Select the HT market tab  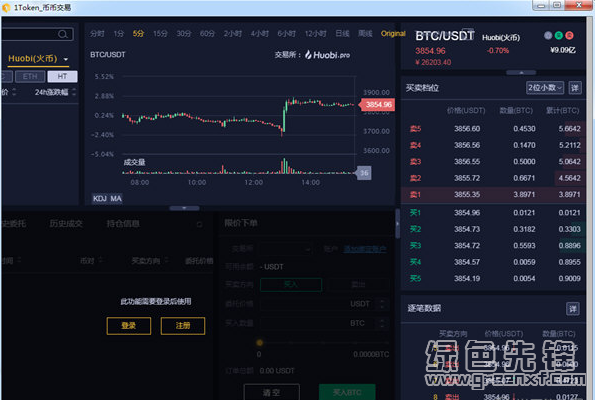(62, 77)
